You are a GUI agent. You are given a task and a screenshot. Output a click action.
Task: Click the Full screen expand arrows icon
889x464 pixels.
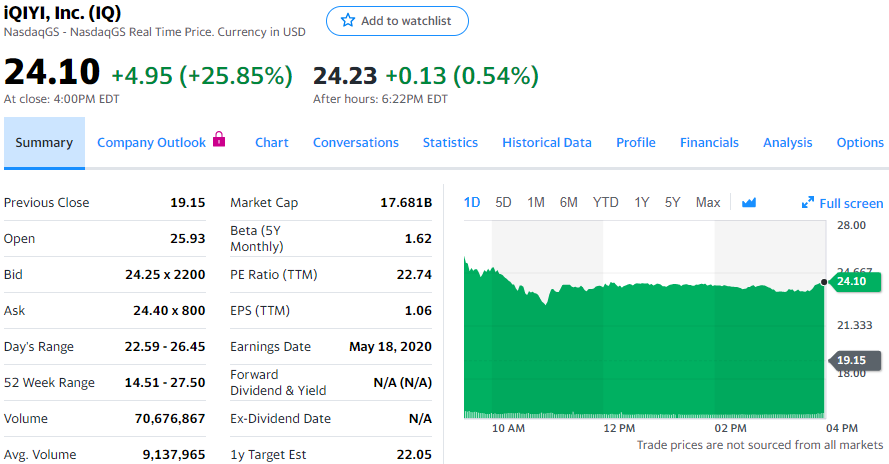tap(807, 203)
